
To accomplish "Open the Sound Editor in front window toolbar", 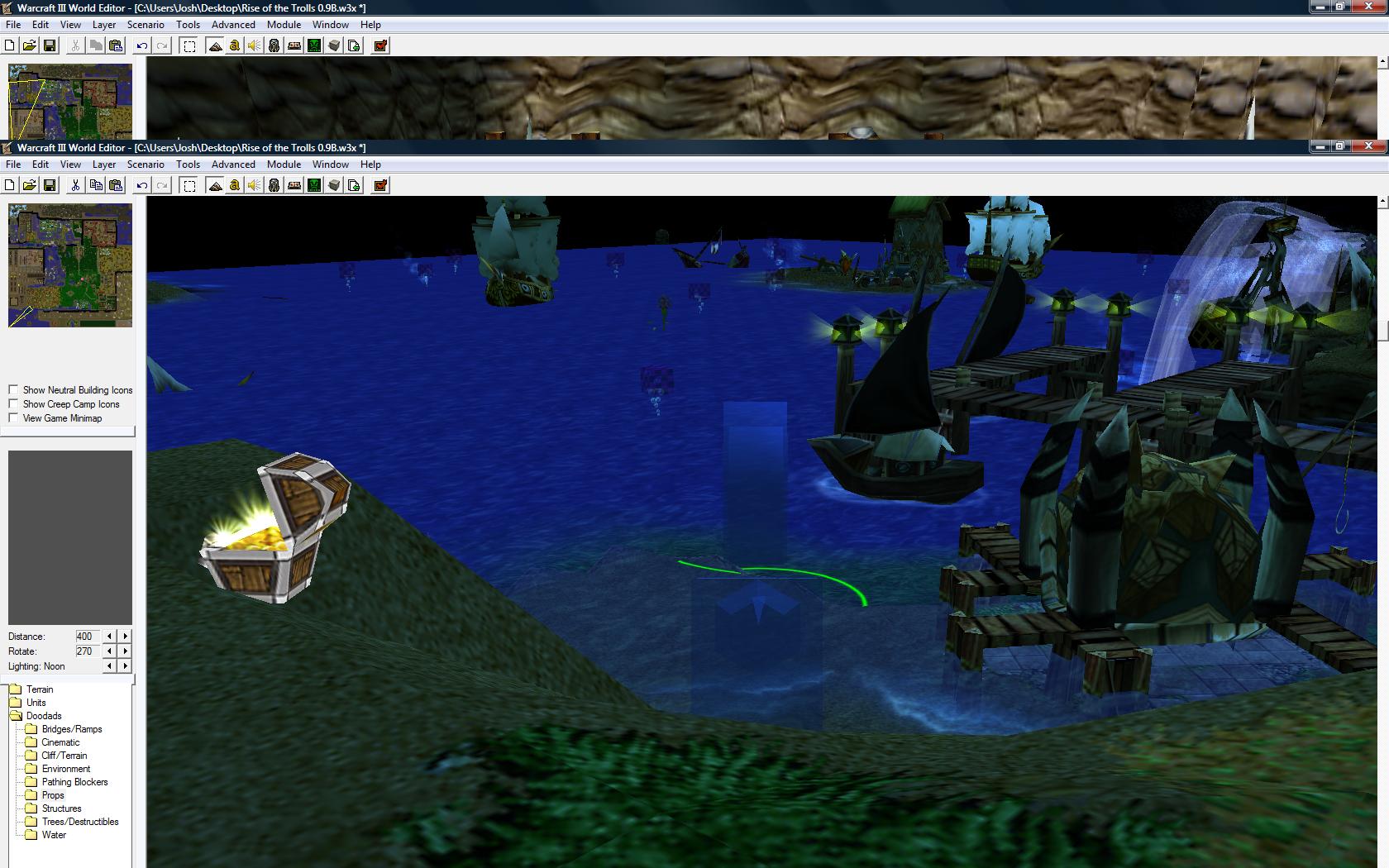I will coord(255,185).
